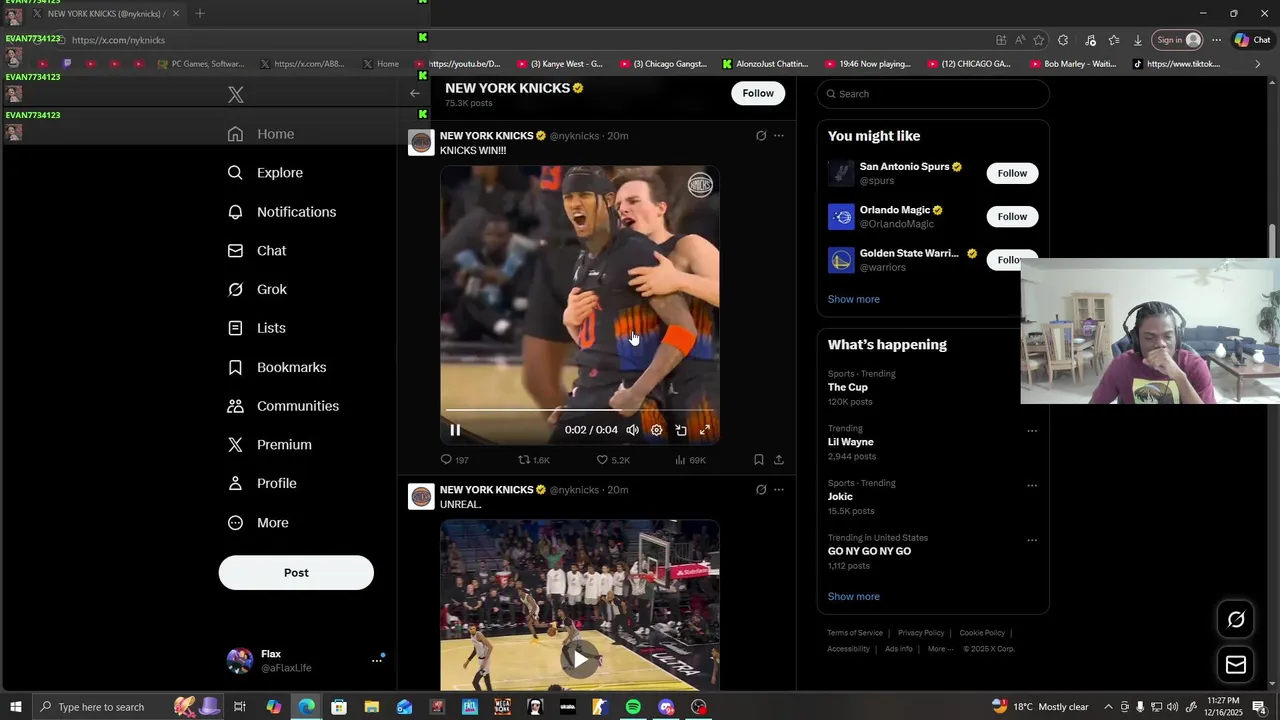The width and height of the screenshot is (1280, 720).
Task: Open Flax account switcher menu
Action: point(305,660)
